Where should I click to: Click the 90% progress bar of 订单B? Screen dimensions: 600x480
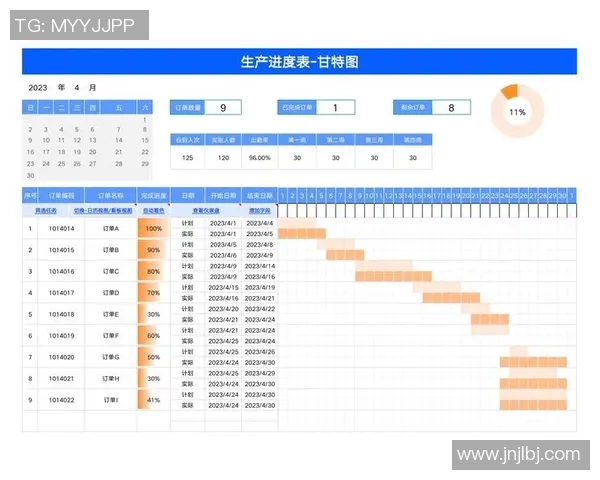tap(152, 250)
